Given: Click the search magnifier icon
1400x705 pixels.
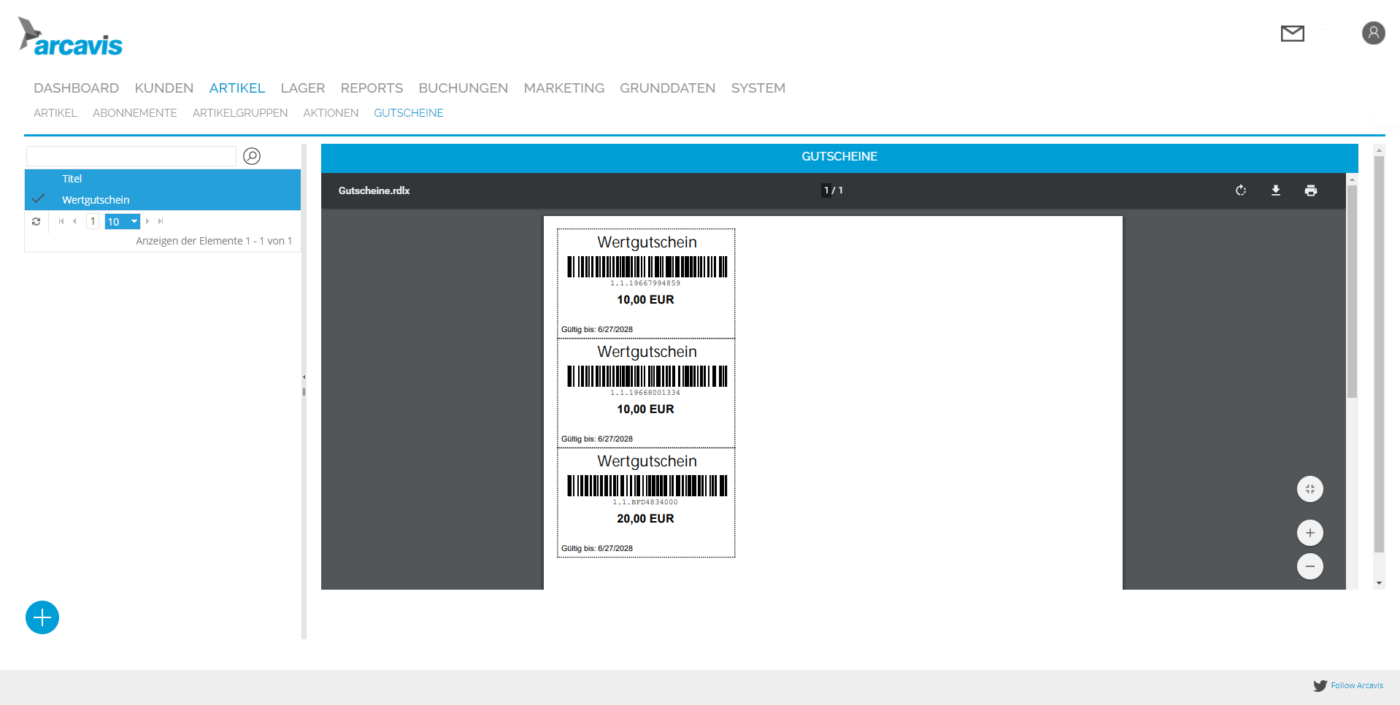Looking at the screenshot, I should 252,156.
